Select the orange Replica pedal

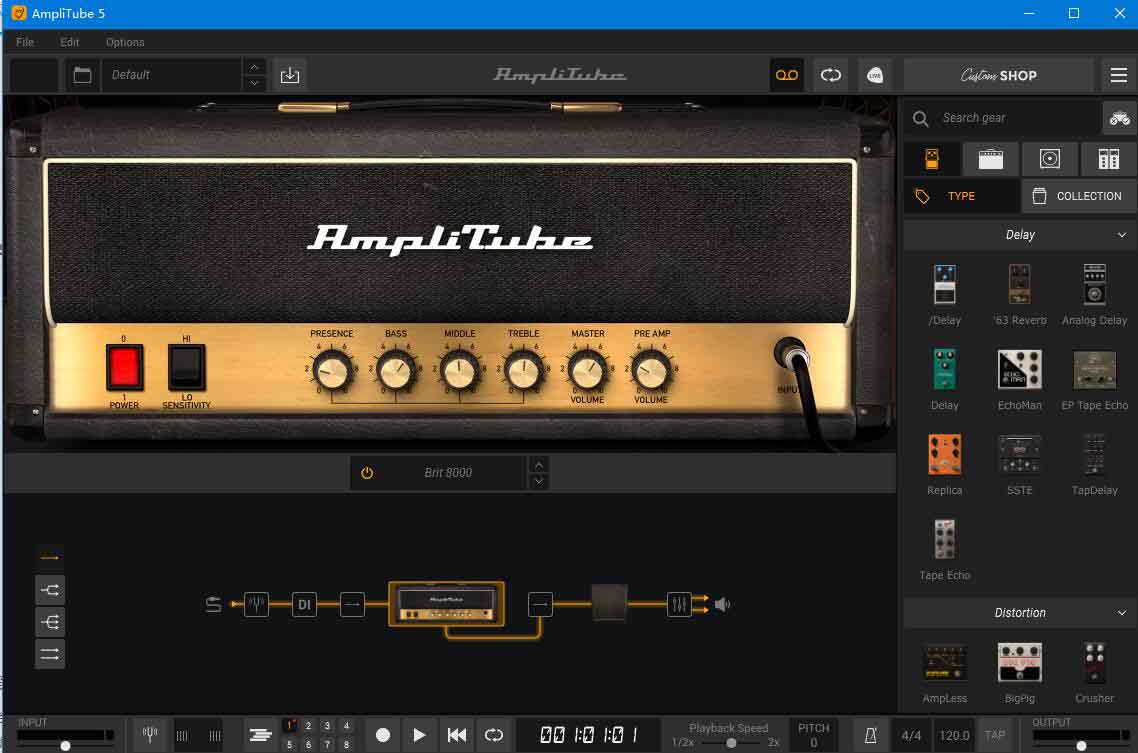point(944,464)
